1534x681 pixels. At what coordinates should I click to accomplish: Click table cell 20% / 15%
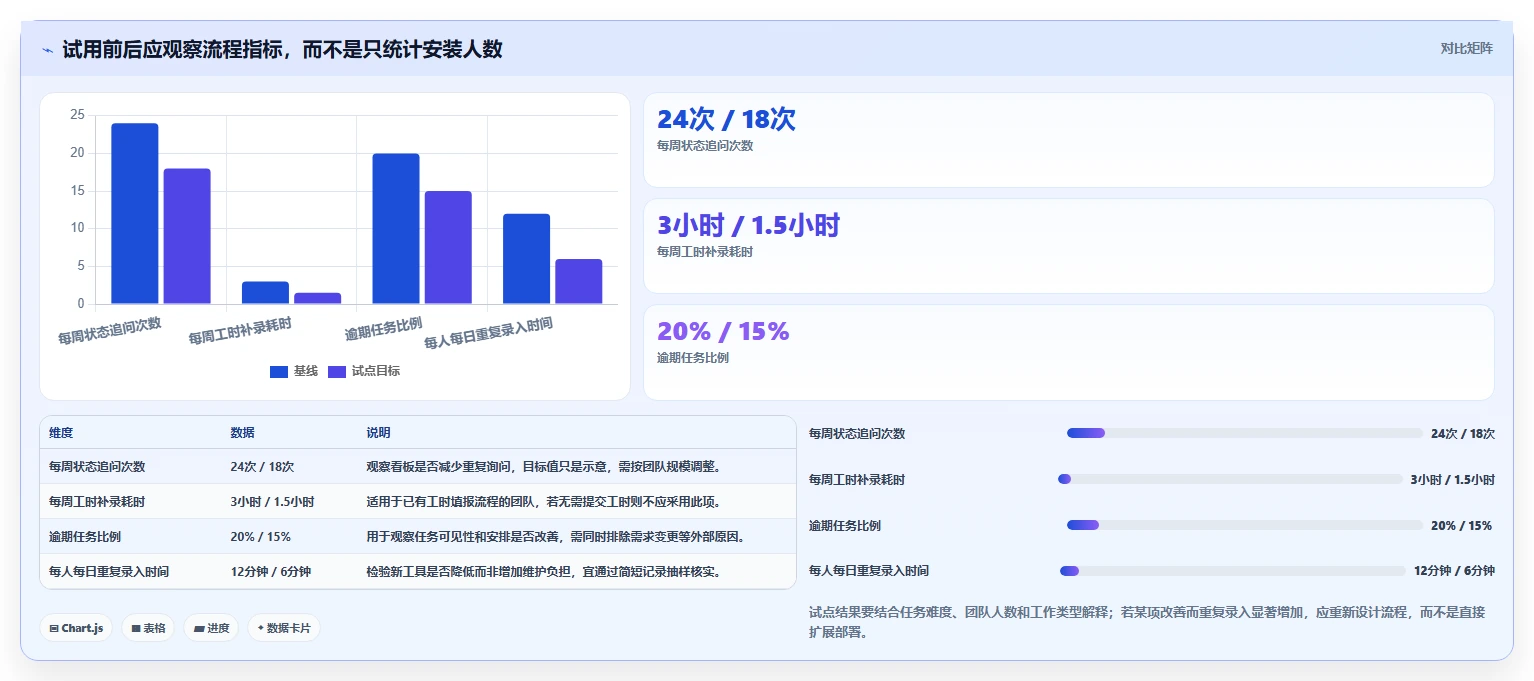(260, 536)
